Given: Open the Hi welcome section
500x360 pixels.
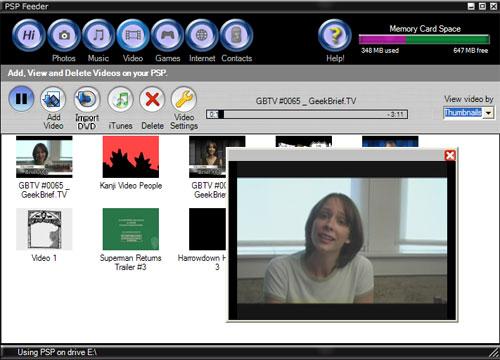Looking at the screenshot, I should (x=29, y=35).
